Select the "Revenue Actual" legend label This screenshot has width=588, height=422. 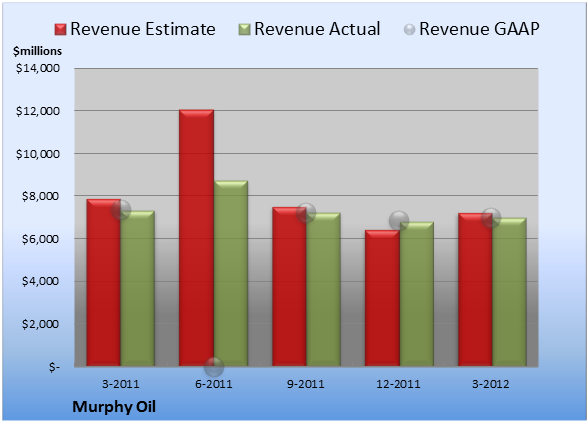[x=317, y=29]
